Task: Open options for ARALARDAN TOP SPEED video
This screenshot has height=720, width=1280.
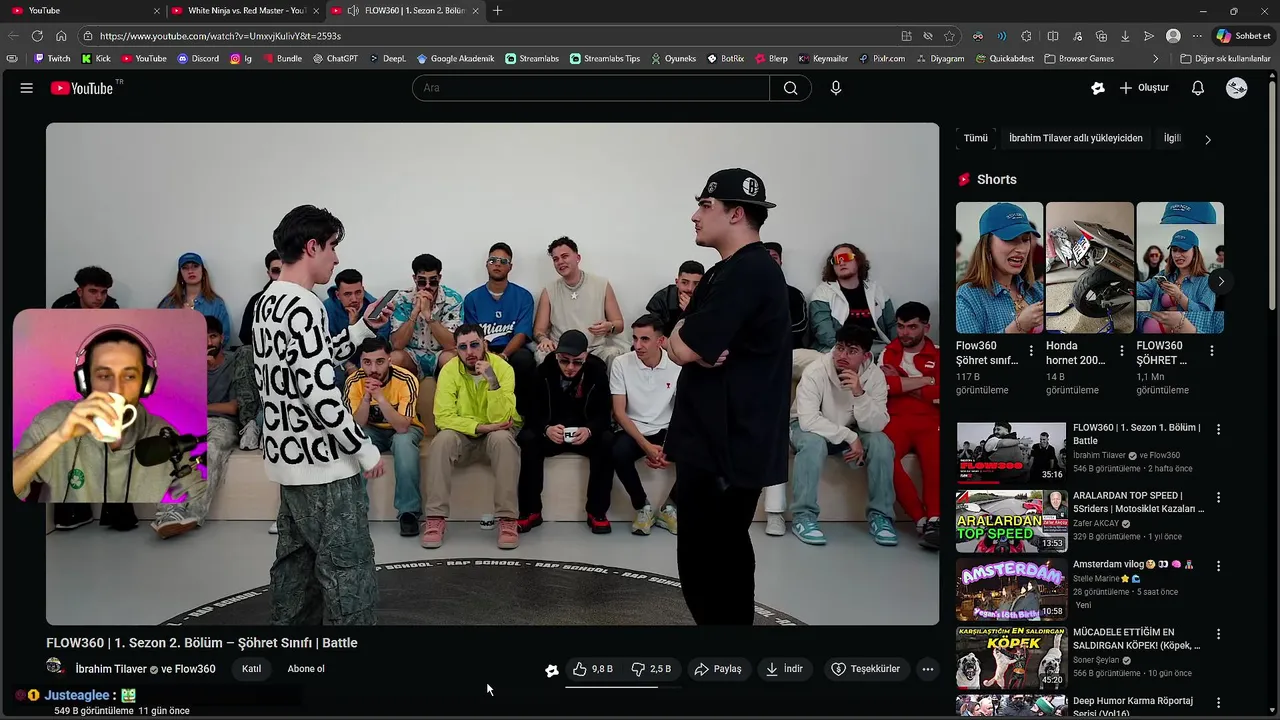Action: point(1218,497)
